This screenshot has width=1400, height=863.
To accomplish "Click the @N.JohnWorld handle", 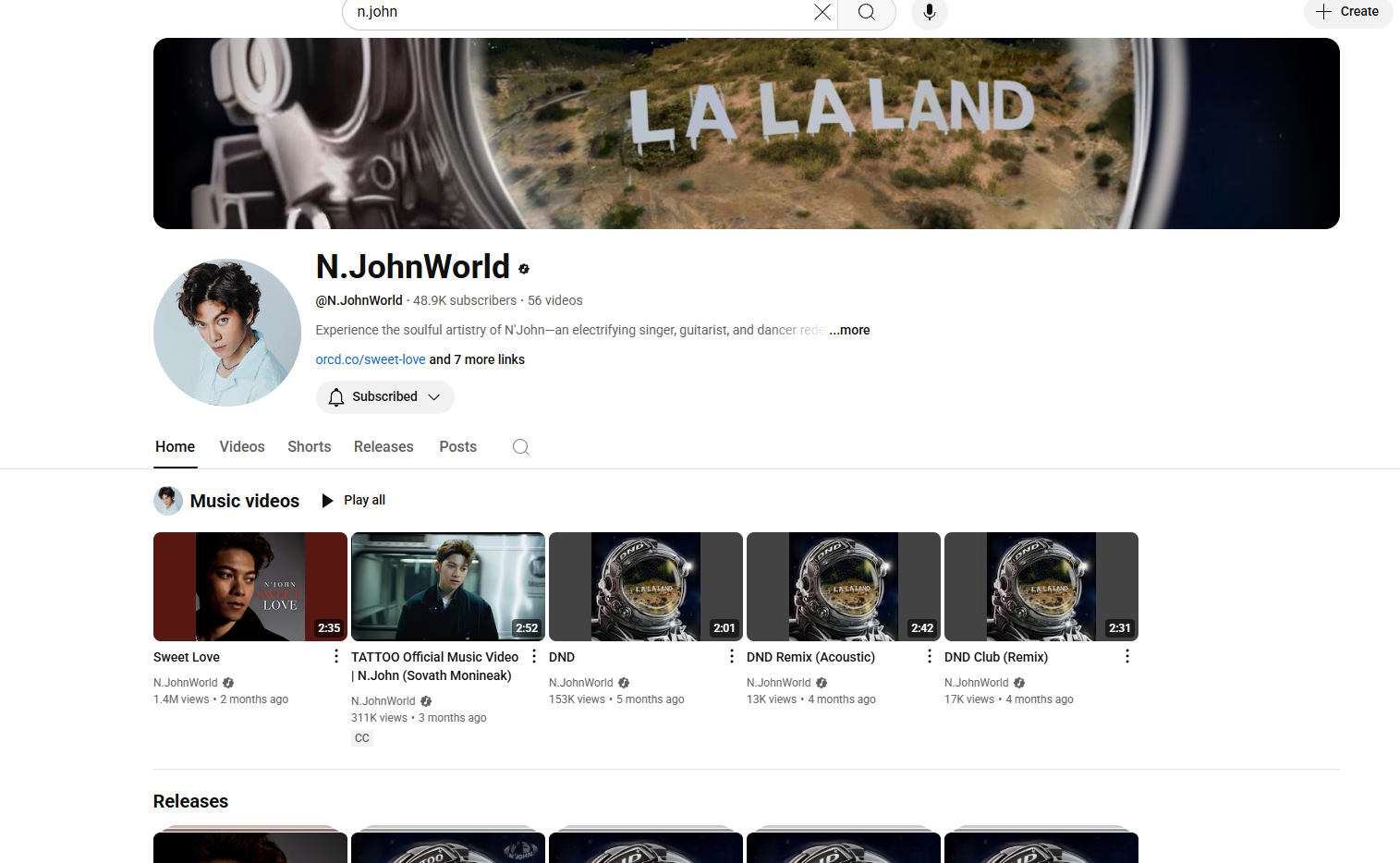I will tap(359, 300).
